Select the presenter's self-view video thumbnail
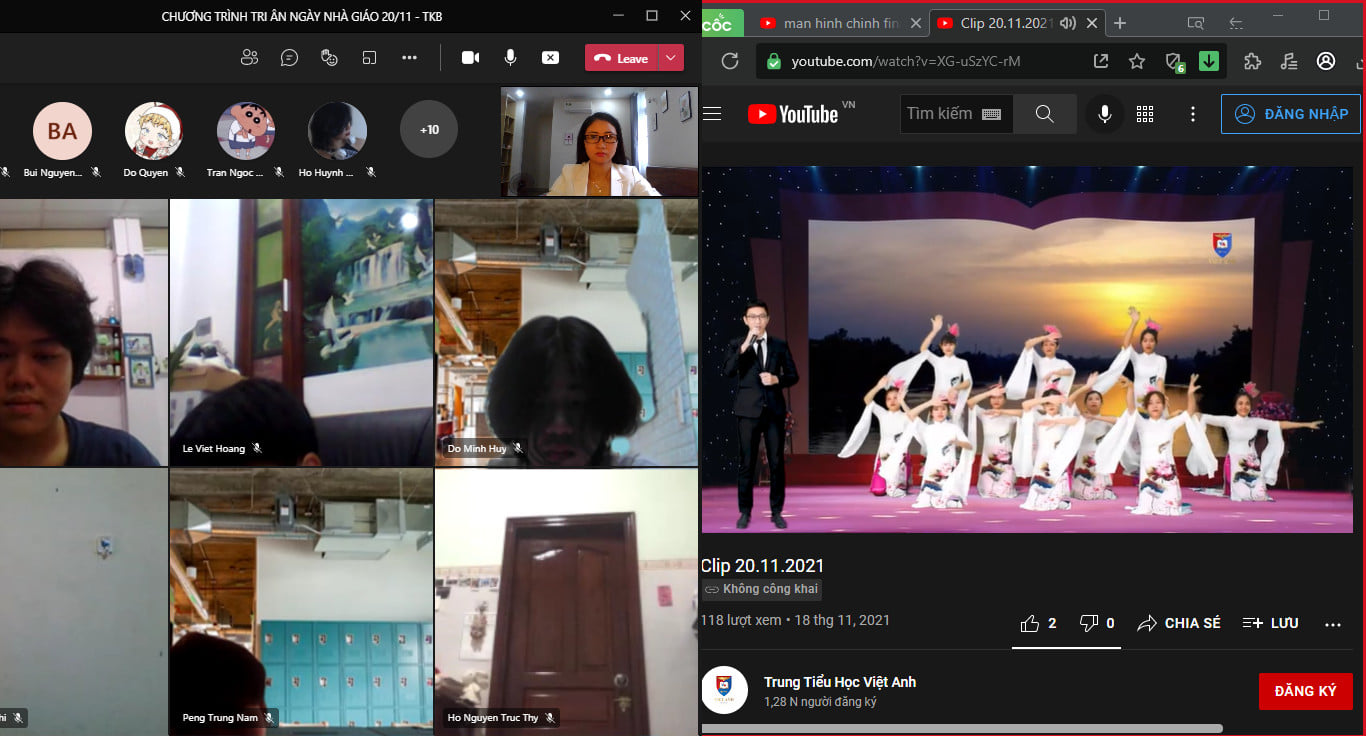The height and width of the screenshot is (736, 1366). pos(599,142)
